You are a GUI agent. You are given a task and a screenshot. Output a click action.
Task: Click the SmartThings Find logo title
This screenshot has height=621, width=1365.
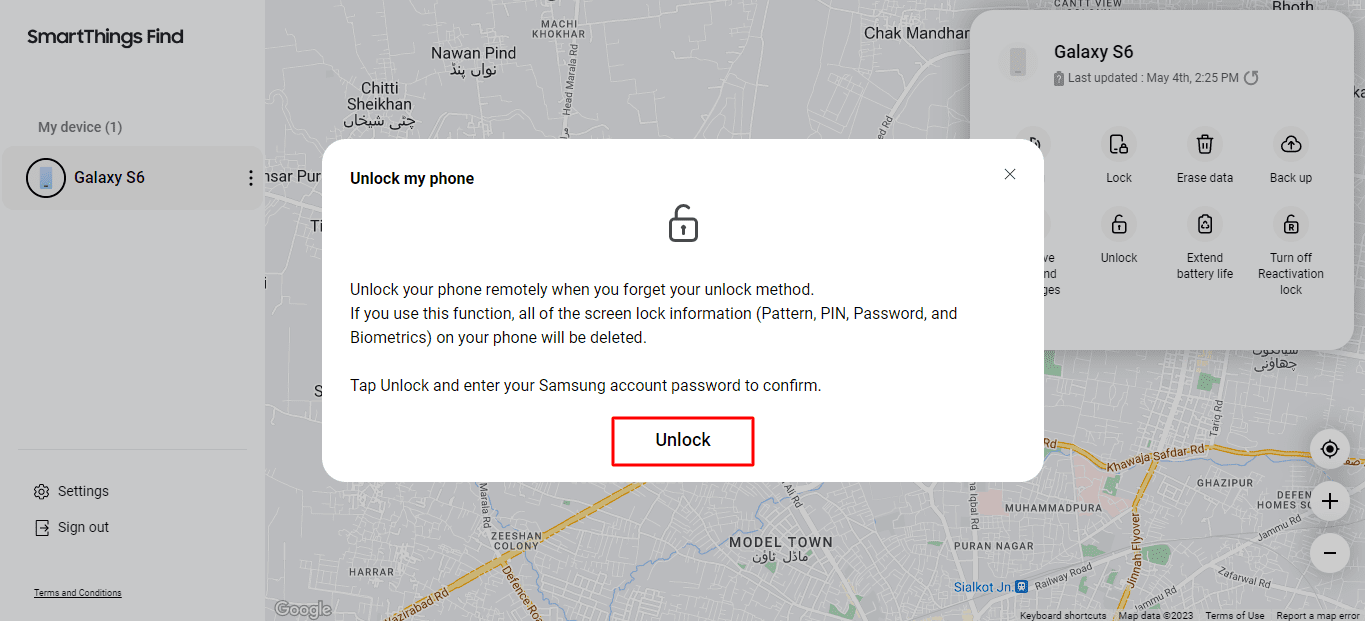tap(105, 37)
